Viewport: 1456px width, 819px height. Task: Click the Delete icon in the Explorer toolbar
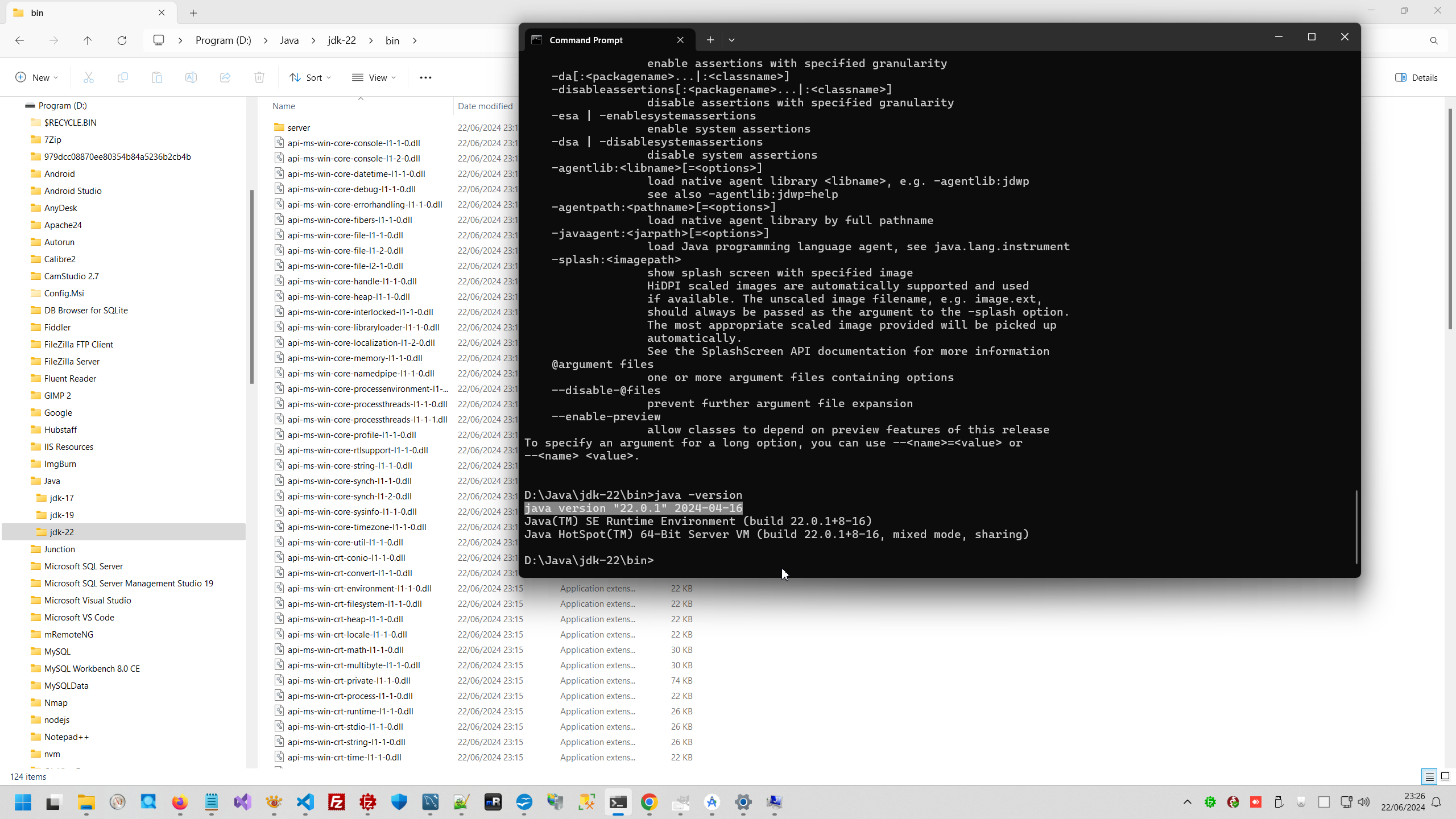coord(259,77)
